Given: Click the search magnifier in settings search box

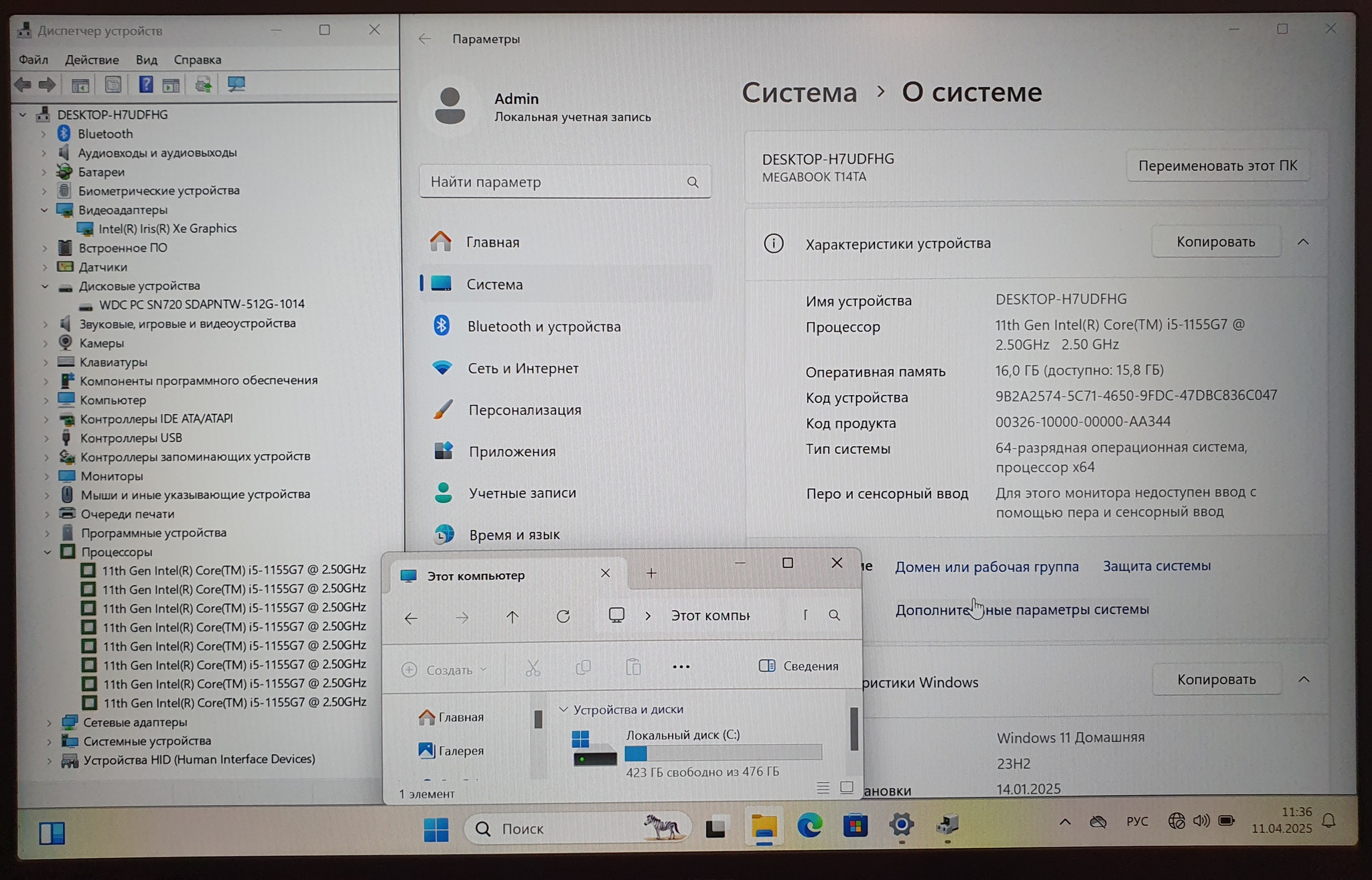Looking at the screenshot, I should point(693,182).
